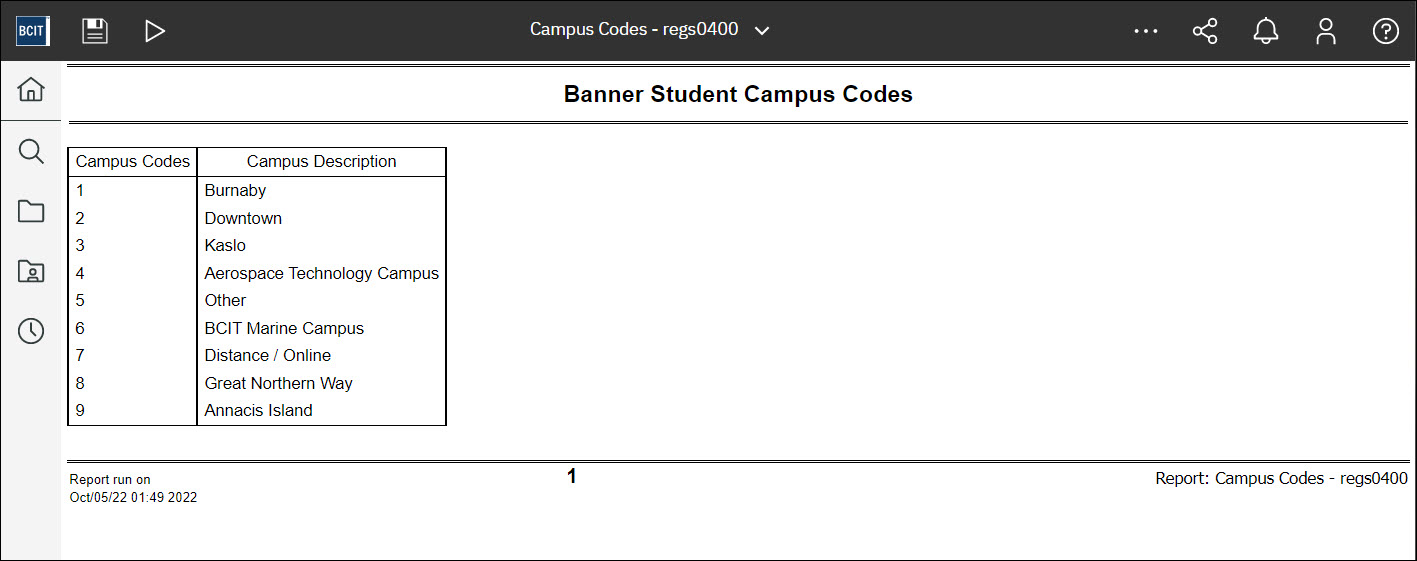Go to Home in the sidebar
Viewport: 1417px width, 561px height.
click(31, 90)
